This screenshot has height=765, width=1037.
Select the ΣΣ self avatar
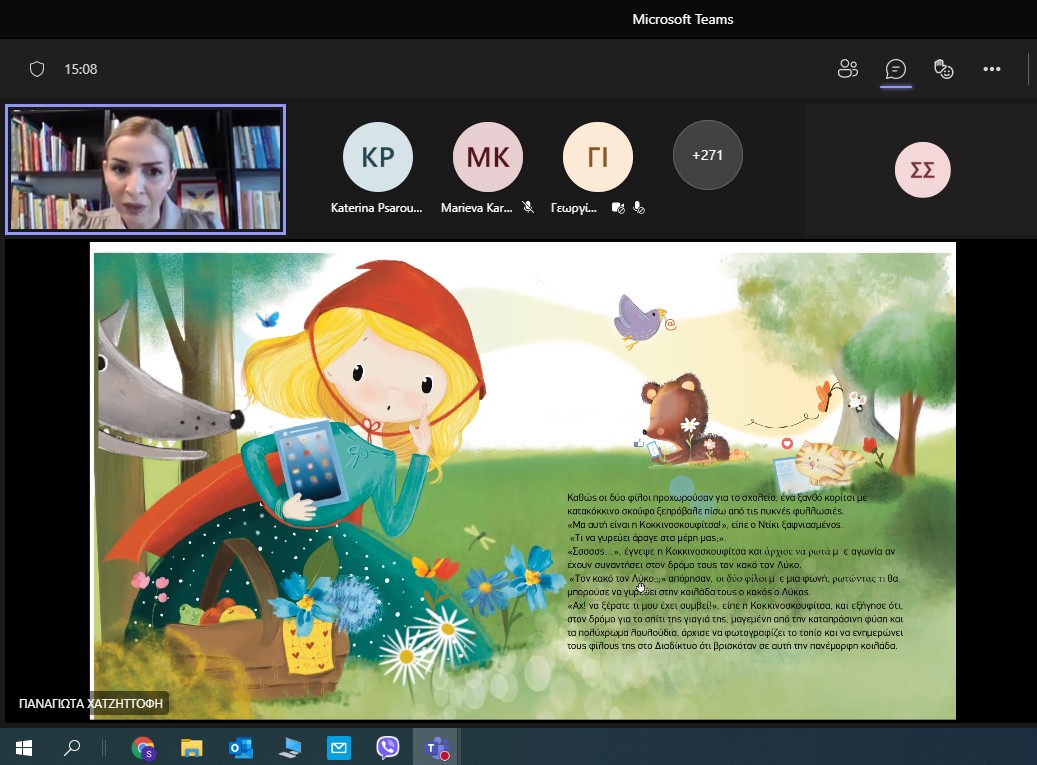[x=923, y=170]
